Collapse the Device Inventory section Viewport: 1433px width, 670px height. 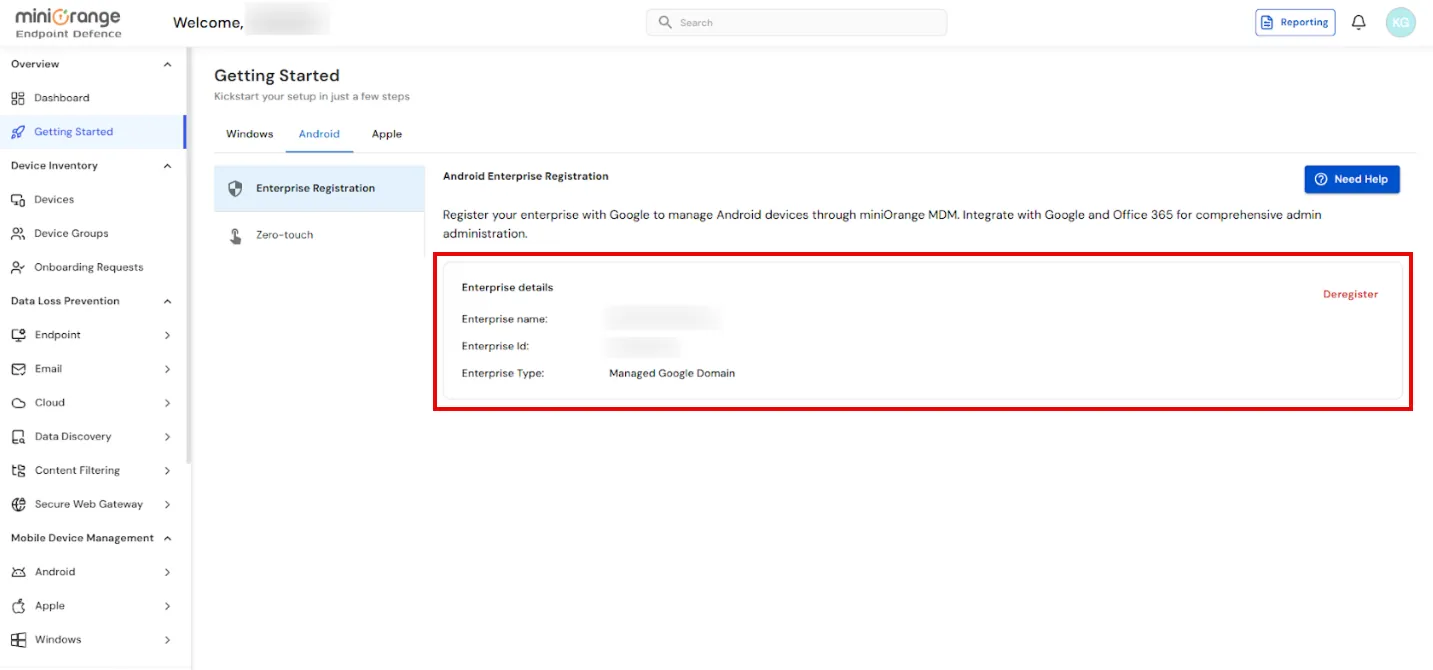(167, 166)
